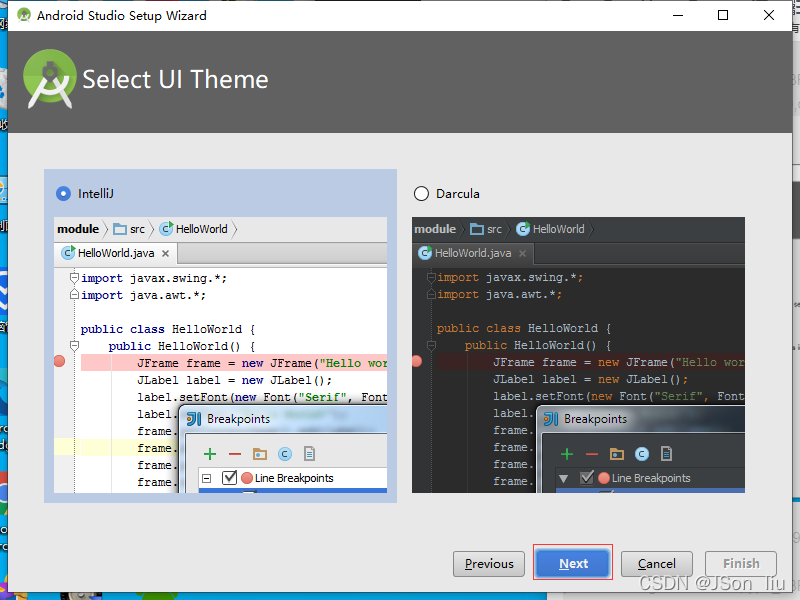
Task: Click the IntelliJ preview green plus icon
Action: point(210,454)
